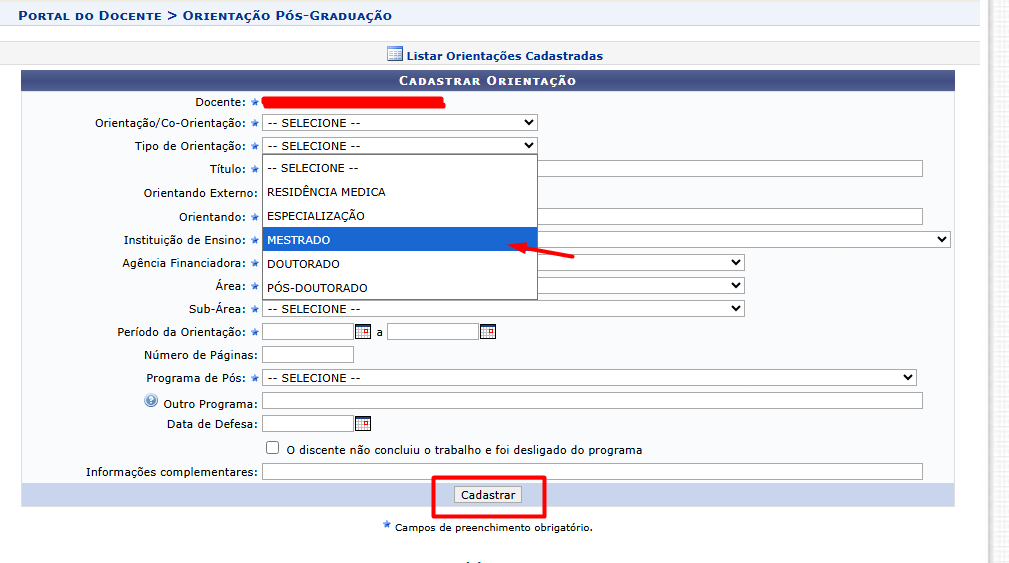Click the Data de Defesa field
The height and width of the screenshot is (563, 1009).
tap(308, 423)
